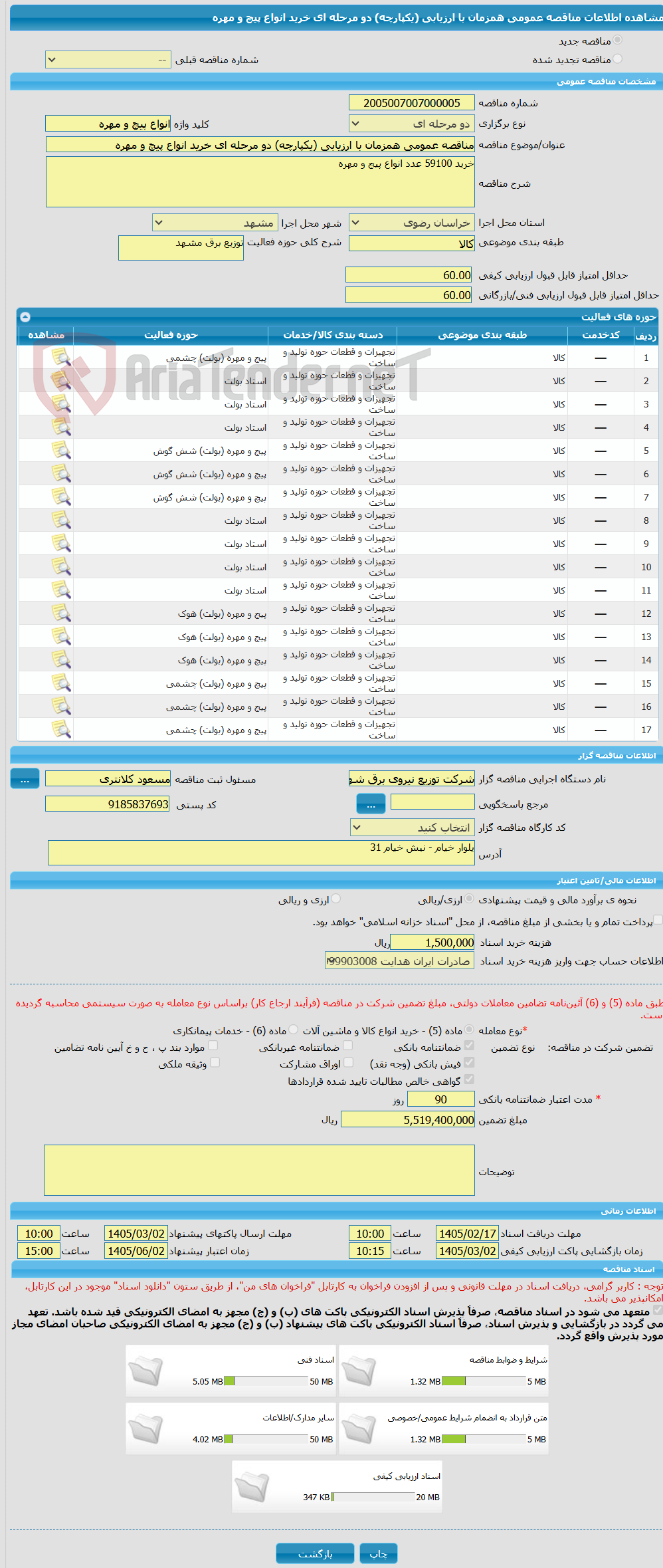Open the متن قرارداد documents folder

click(359, 1428)
